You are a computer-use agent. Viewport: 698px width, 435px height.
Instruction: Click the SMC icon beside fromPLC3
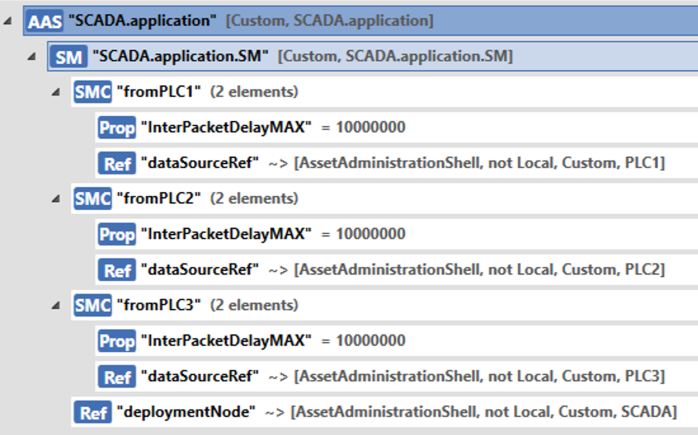pos(93,305)
